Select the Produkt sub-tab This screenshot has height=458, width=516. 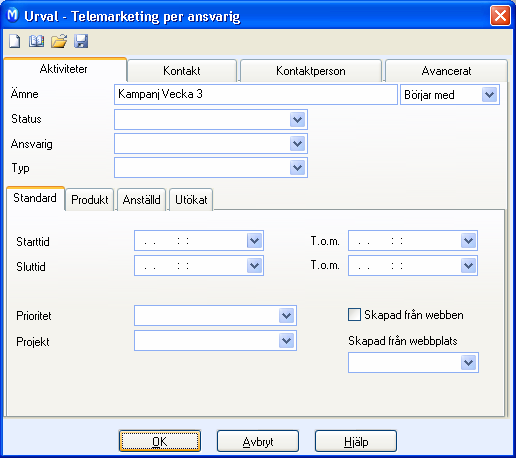[90, 200]
